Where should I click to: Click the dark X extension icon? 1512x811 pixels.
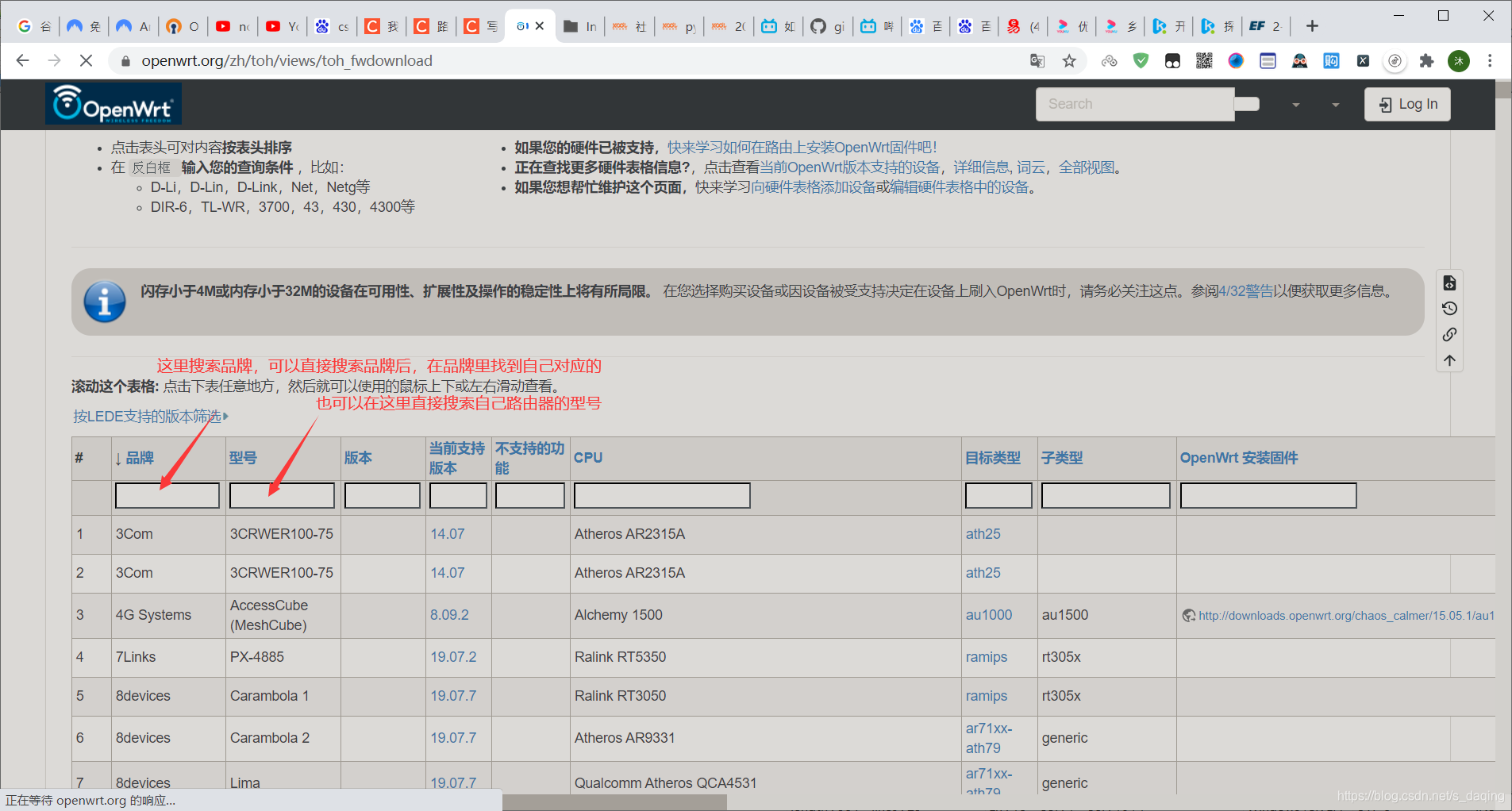click(x=1363, y=61)
